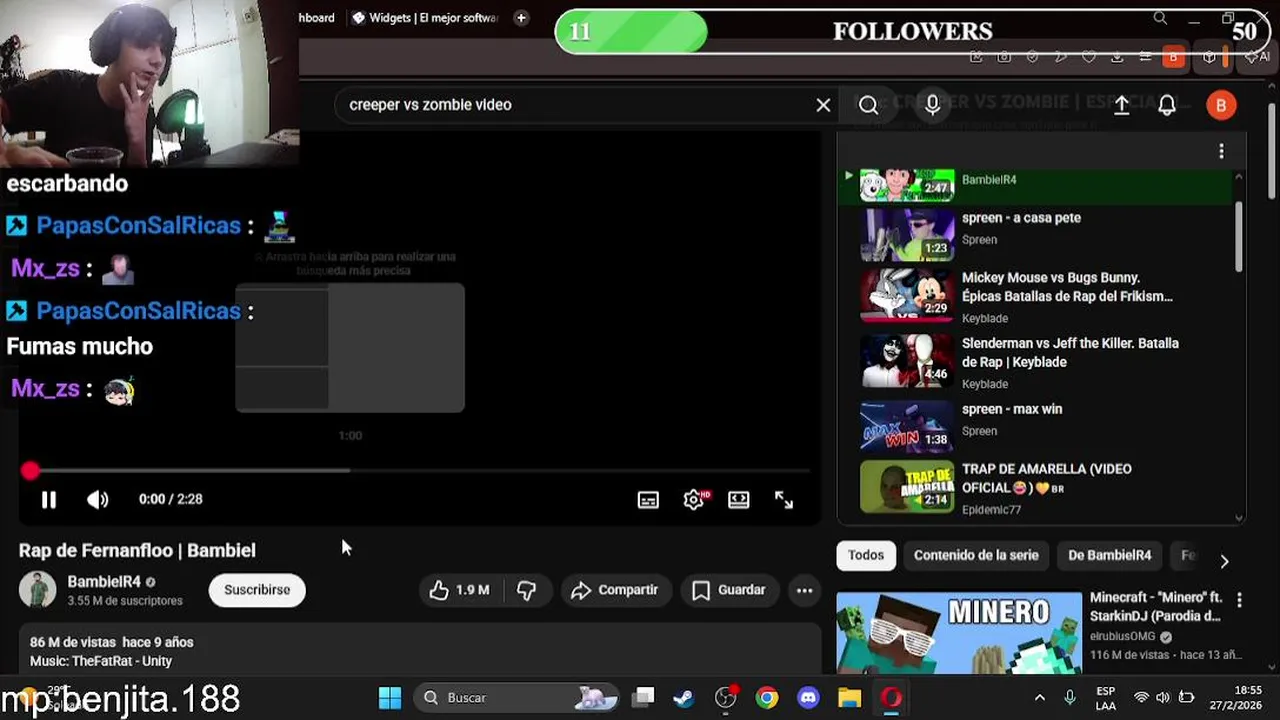Click playlist scrollbar up arrow
Screen dimensions: 1280x720
click(x=1240, y=176)
